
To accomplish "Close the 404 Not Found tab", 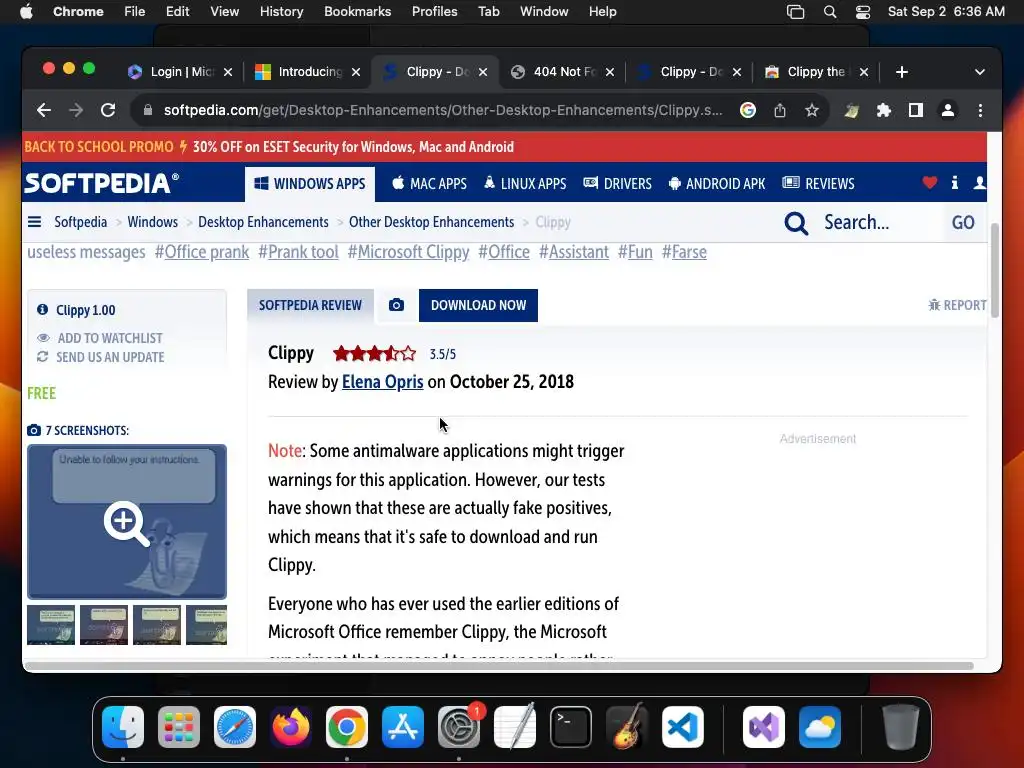I will pyautogui.click(x=609, y=72).
